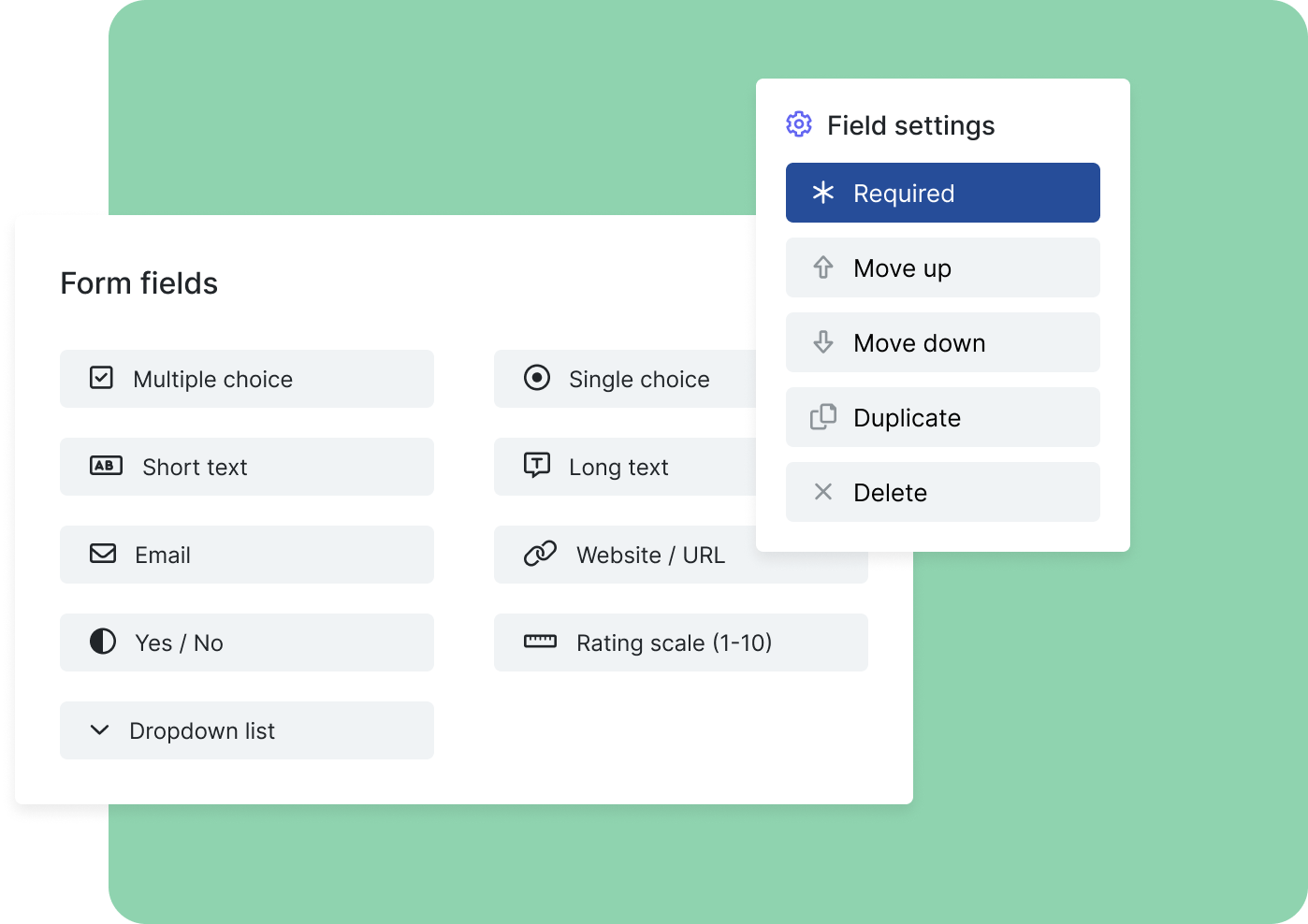Click the checkbox icon on Multiple choice

tap(101, 378)
